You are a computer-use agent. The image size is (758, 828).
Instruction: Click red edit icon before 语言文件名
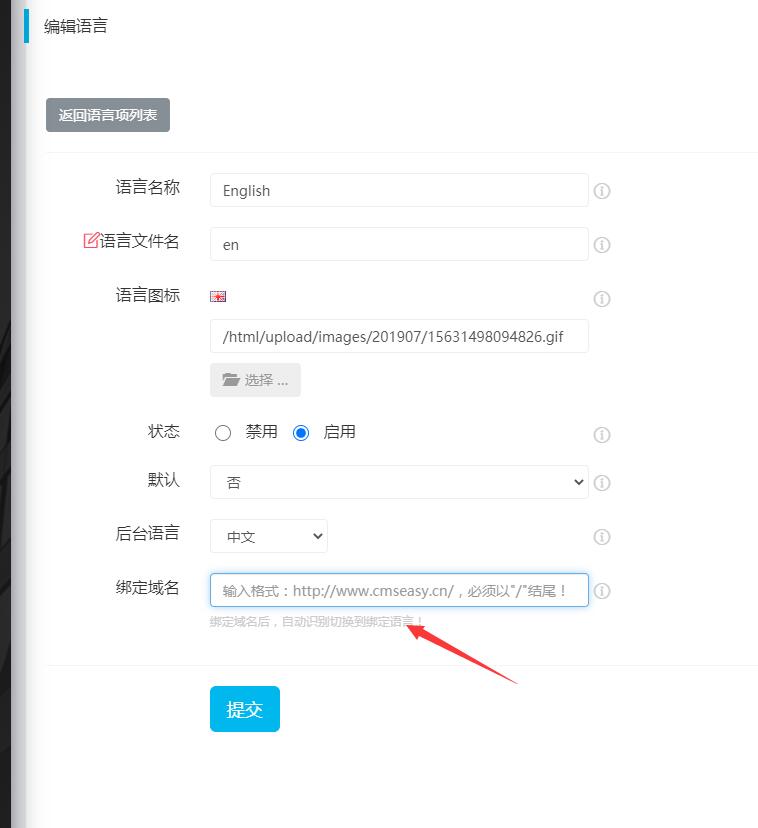[91, 241]
